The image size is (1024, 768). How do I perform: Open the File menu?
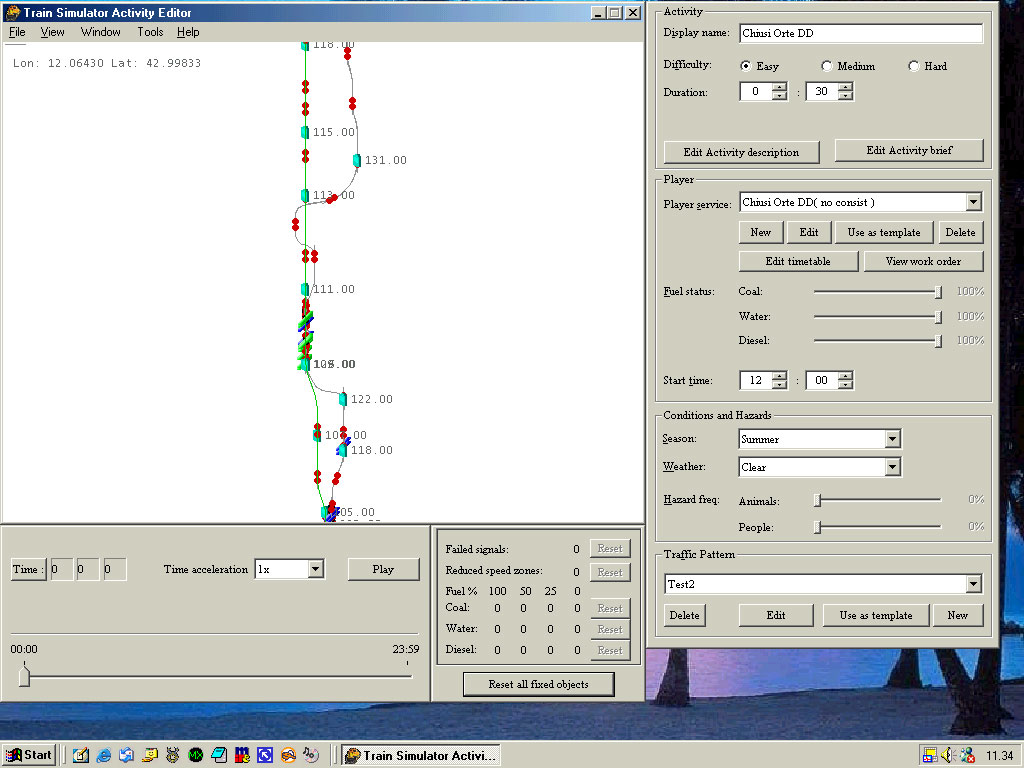pyautogui.click(x=17, y=32)
